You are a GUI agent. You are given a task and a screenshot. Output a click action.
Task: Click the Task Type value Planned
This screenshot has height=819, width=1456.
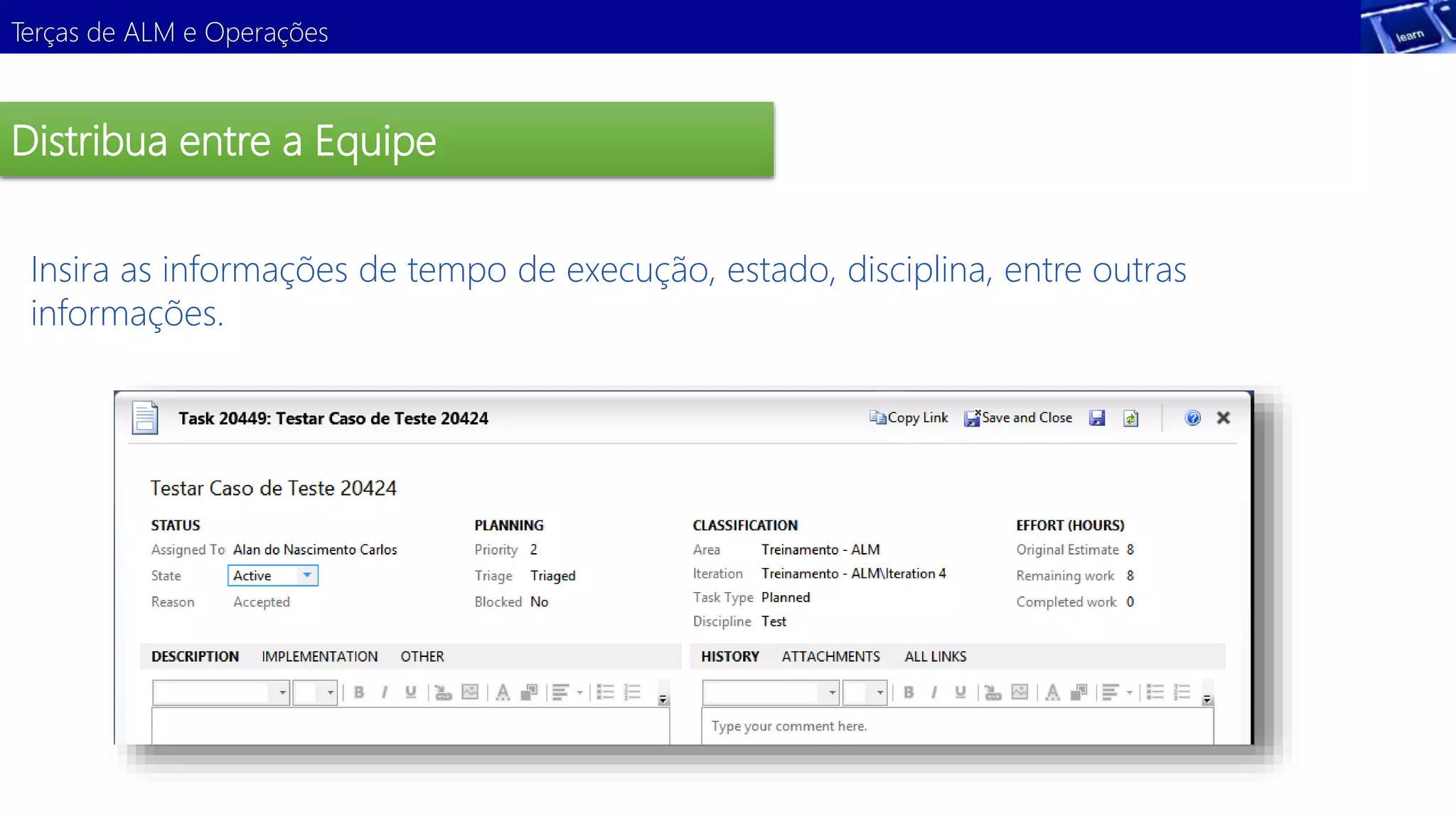point(786,597)
